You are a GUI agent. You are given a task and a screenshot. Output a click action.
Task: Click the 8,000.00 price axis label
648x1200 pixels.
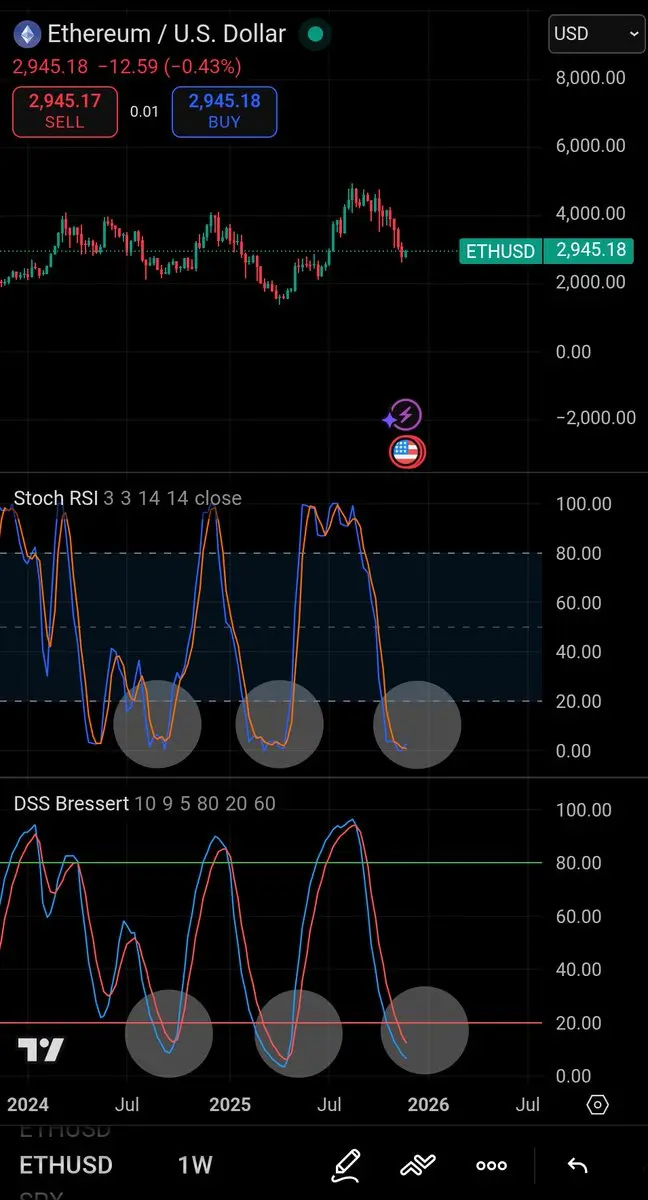click(x=589, y=78)
